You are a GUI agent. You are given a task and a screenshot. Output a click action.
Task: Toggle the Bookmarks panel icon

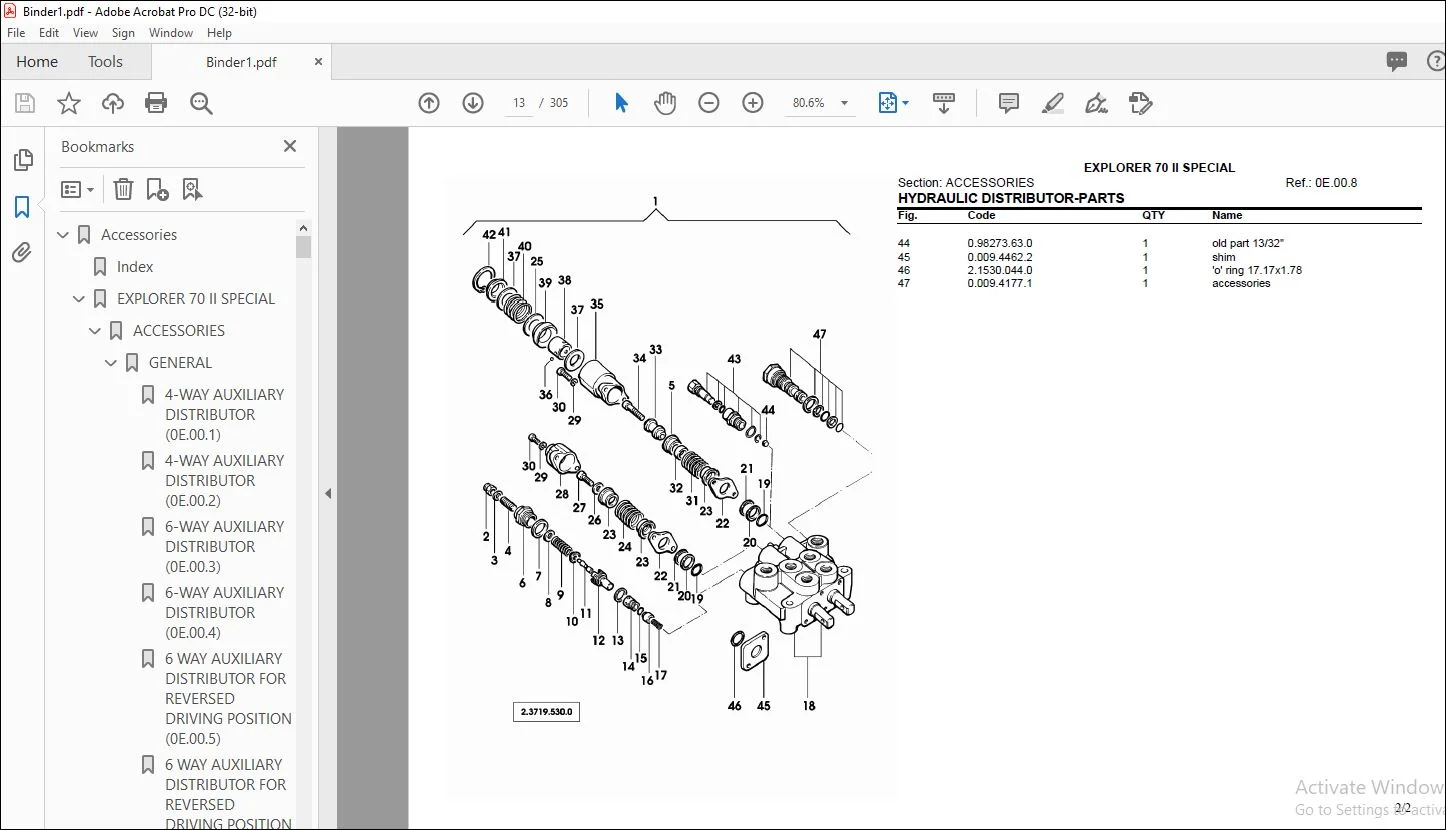point(22,207)
